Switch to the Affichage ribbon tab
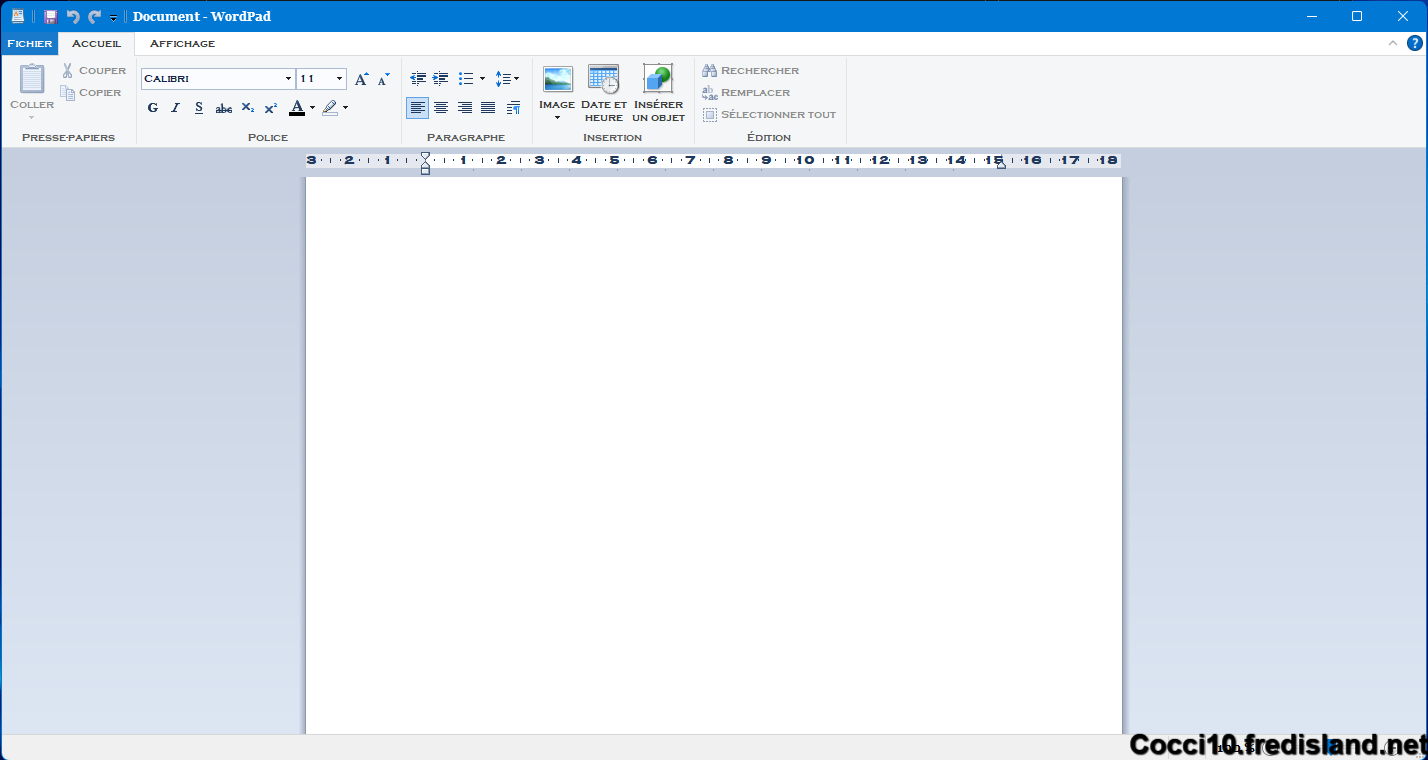The image size is (1428, 760). pos(182,44)
